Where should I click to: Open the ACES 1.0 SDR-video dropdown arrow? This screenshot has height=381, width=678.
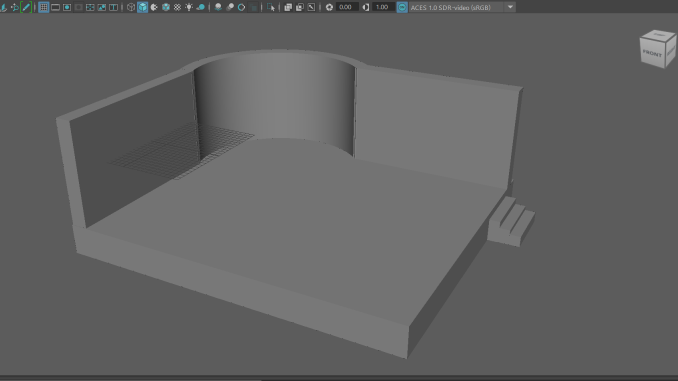[511, 7]
